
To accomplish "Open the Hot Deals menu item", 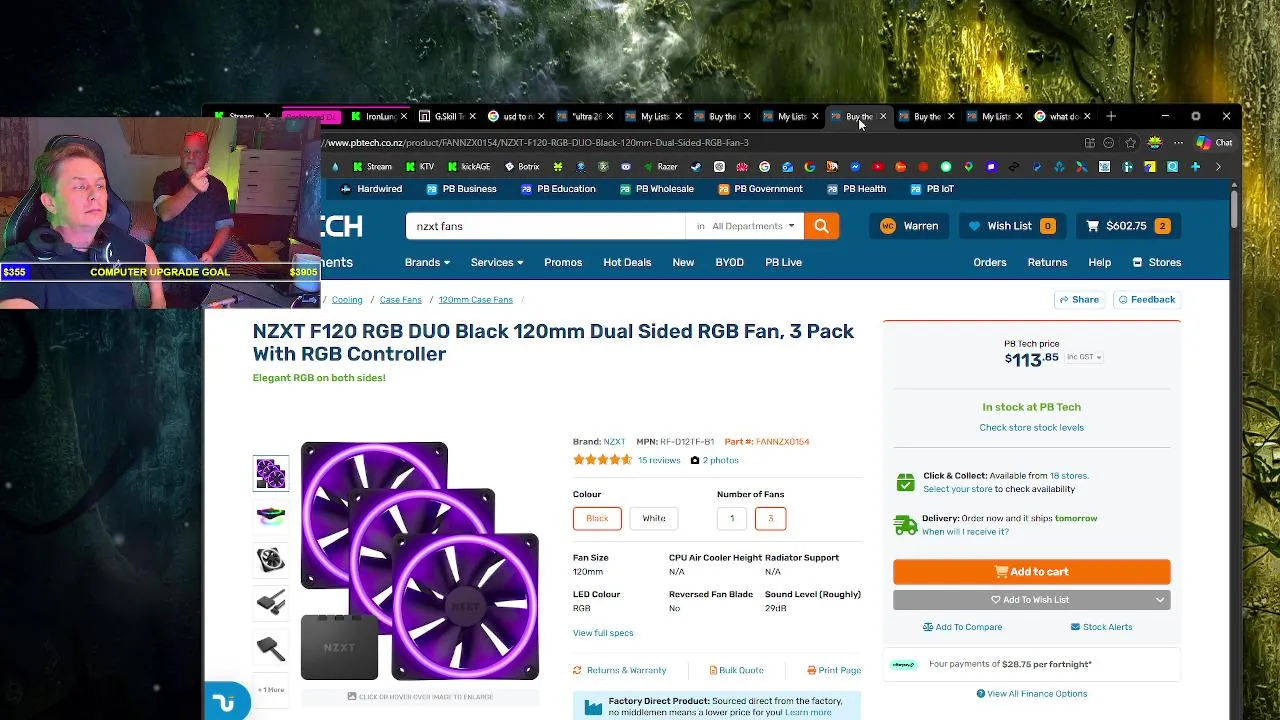I will 627,262.
